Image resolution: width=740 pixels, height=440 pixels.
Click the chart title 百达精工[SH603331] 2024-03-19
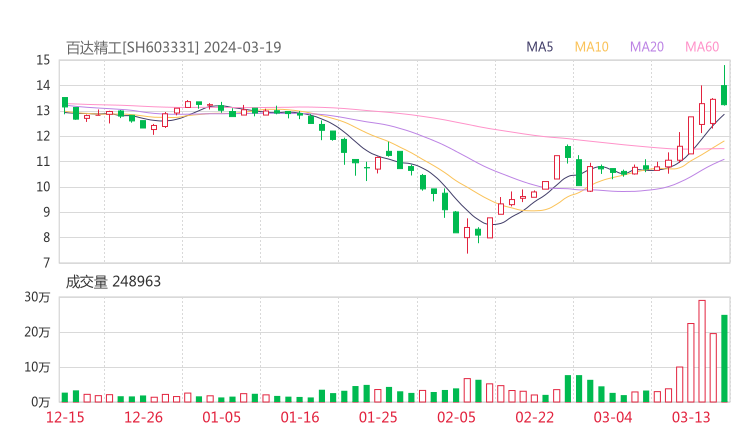click(173, 48)
